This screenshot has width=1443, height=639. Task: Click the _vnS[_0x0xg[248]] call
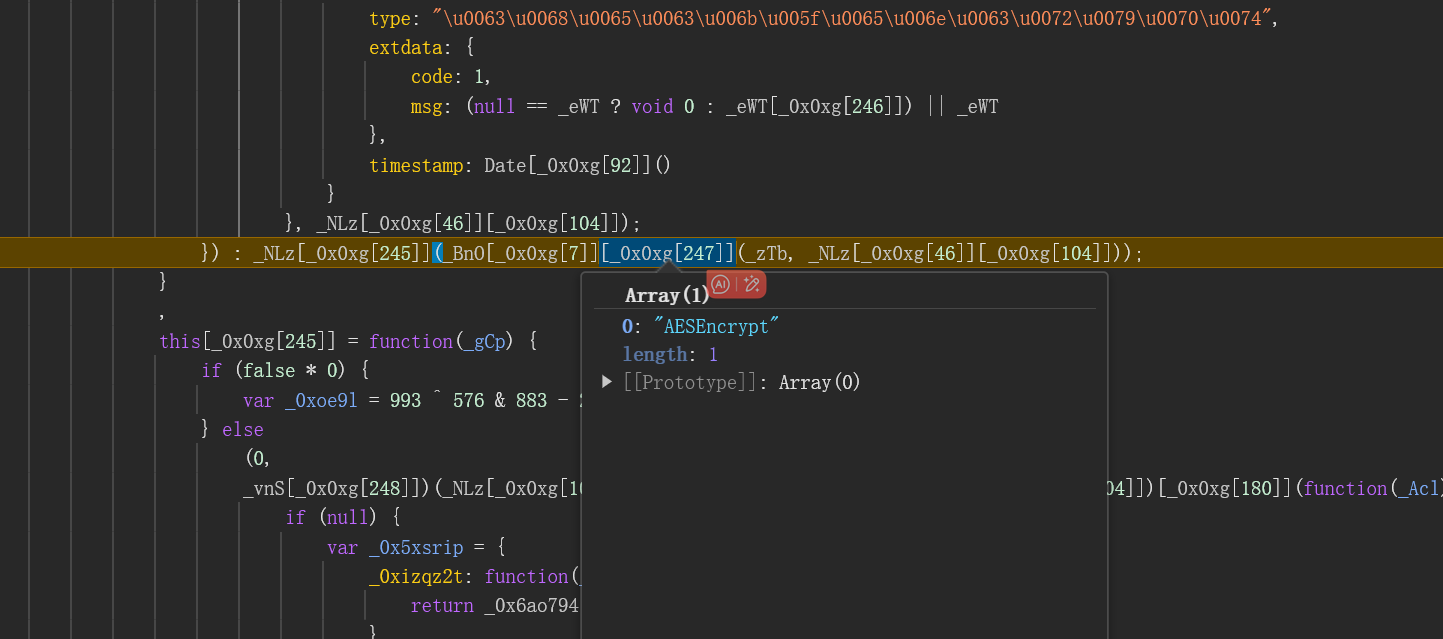click(x=338, y=488)
